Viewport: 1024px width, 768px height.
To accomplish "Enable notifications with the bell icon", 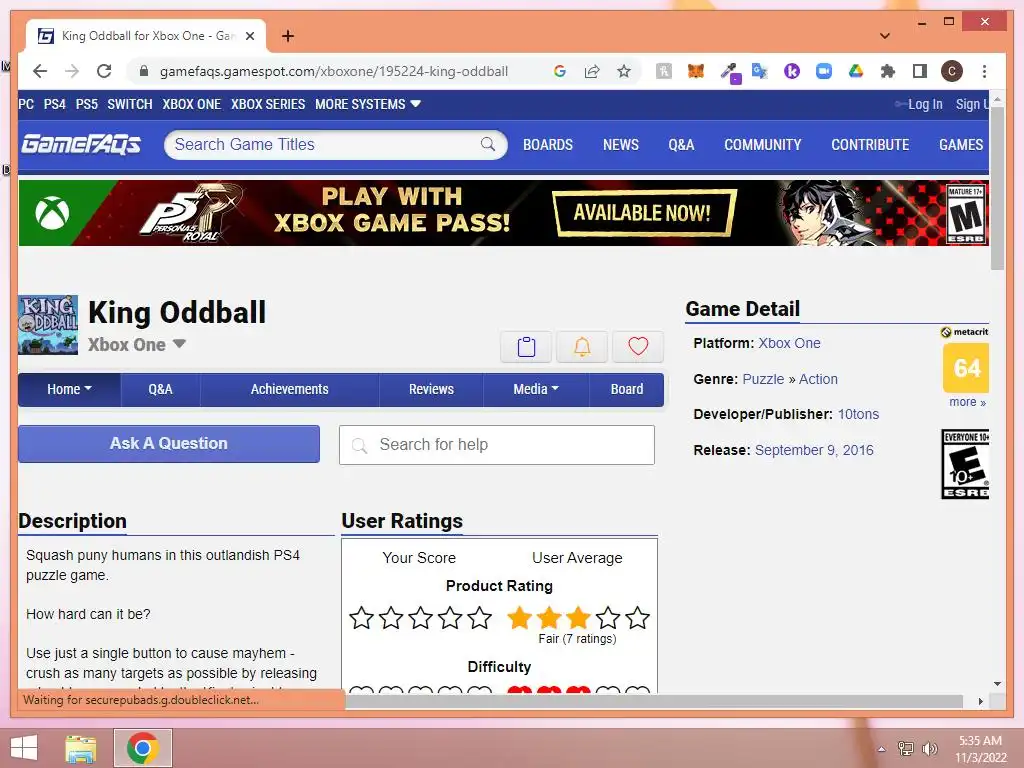I will click(582, 346).
